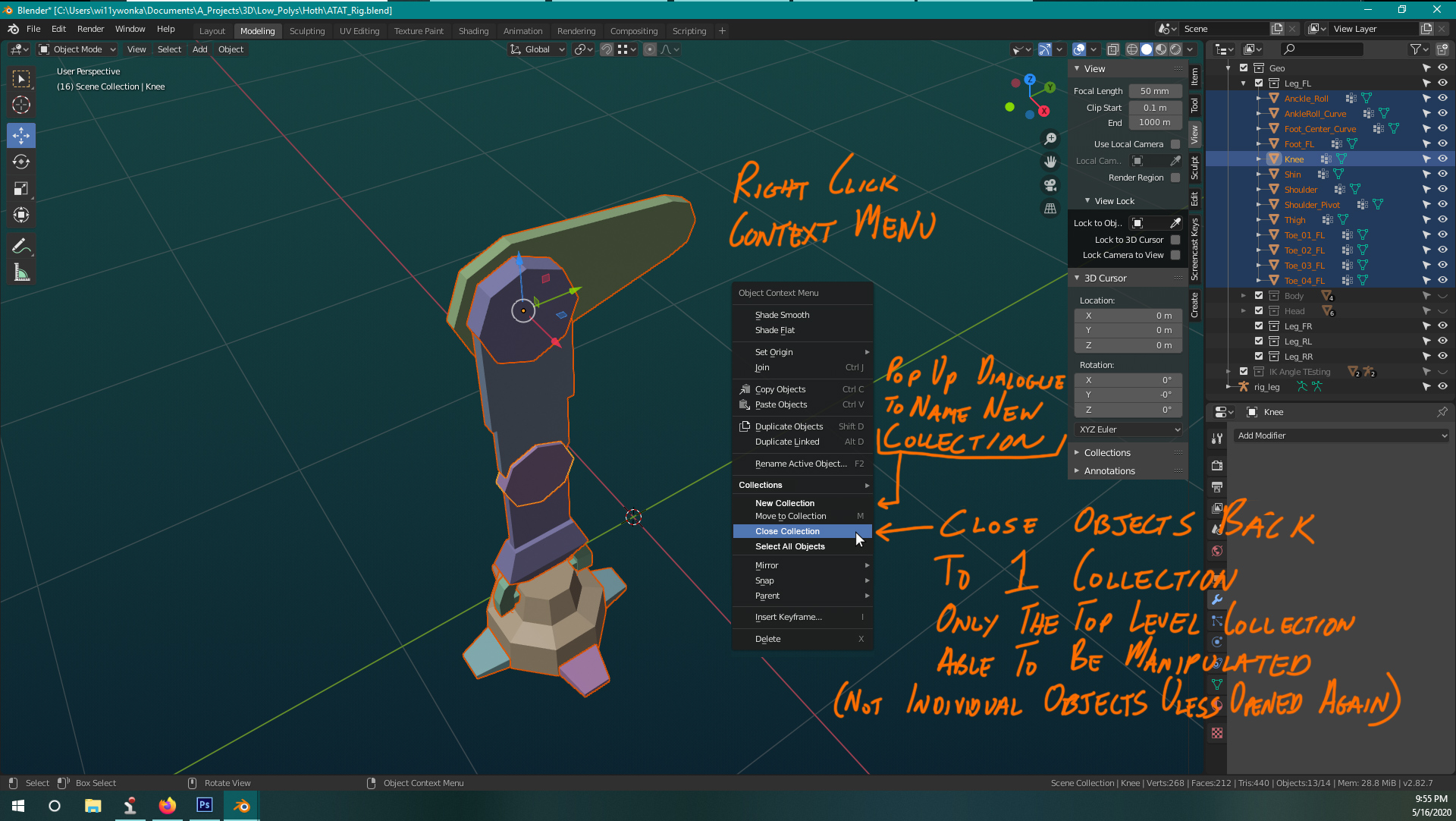
Task: Click Delete in the context menu
Action: 802,639
